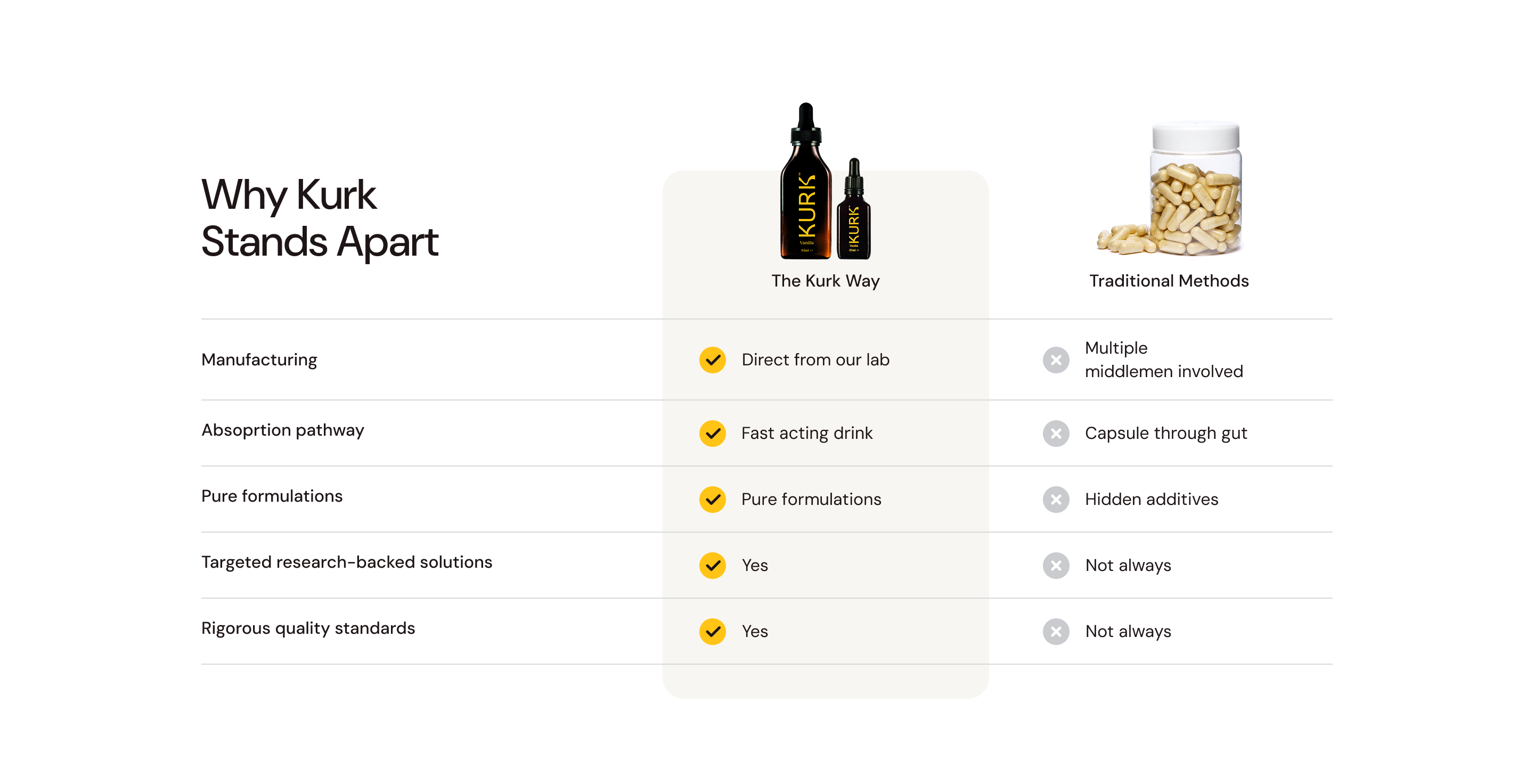
Task: Click the checkmark in the Targeted research-backed solutions row
Action: [x=712, y=566]
